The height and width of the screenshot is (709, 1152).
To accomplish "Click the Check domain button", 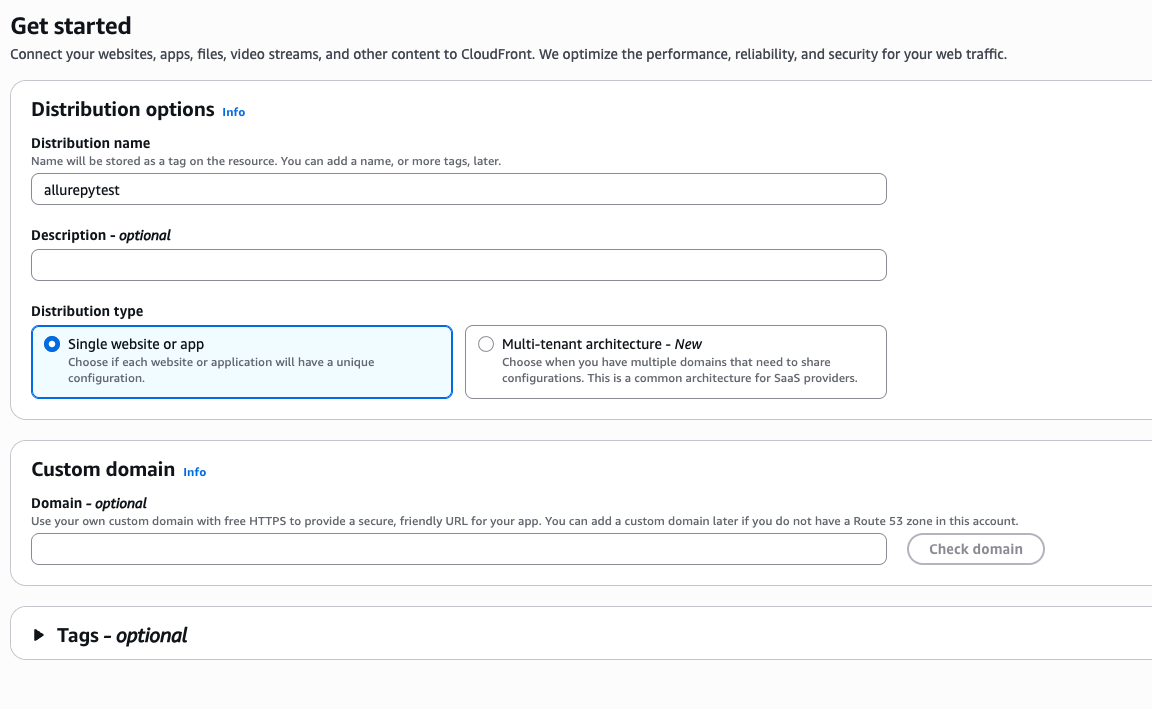I will pyautogui.click(x=976, y=549).
